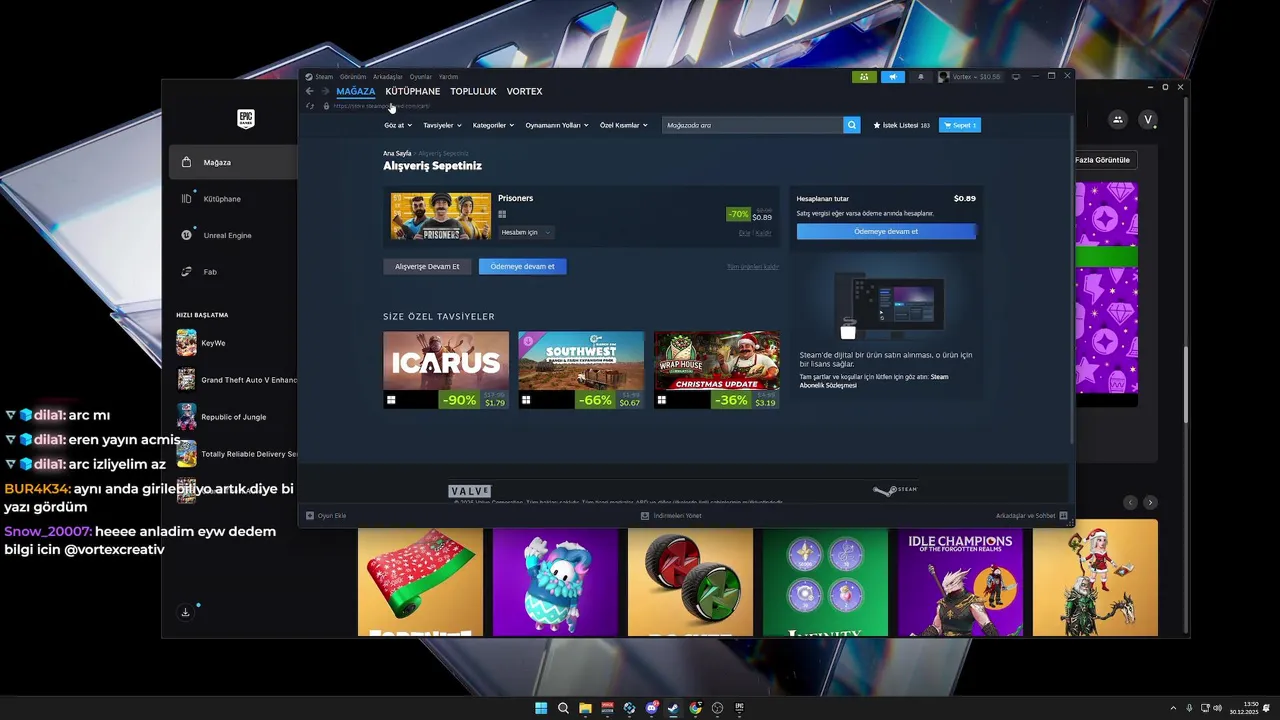The image size is (1280, 720).
Task: Expand the Göz at dropdown
Action: pyautogui.click(x=398, y=125)
